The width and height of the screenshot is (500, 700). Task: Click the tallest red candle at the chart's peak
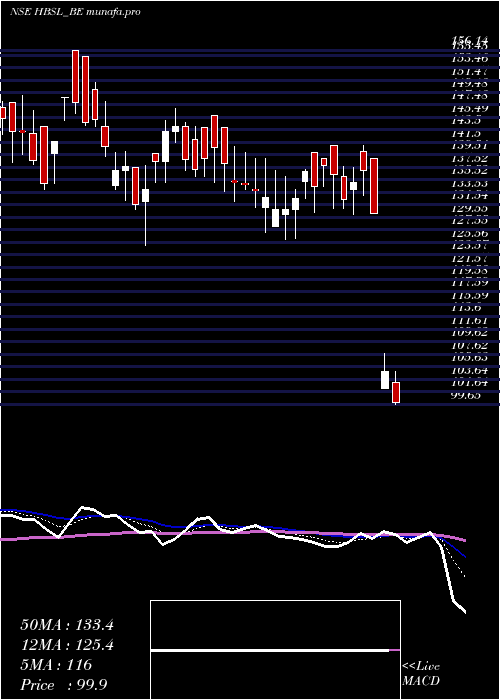click(x=75, y=77)
